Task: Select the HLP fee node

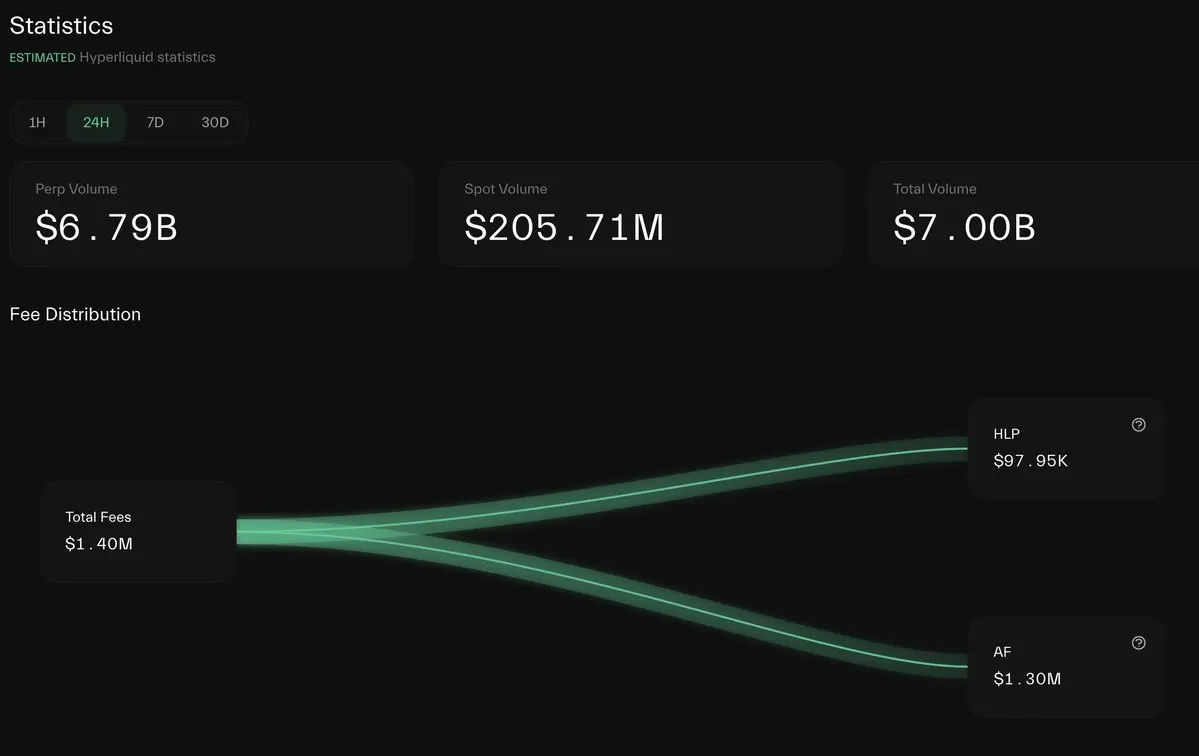Action: click(1066, 449)
